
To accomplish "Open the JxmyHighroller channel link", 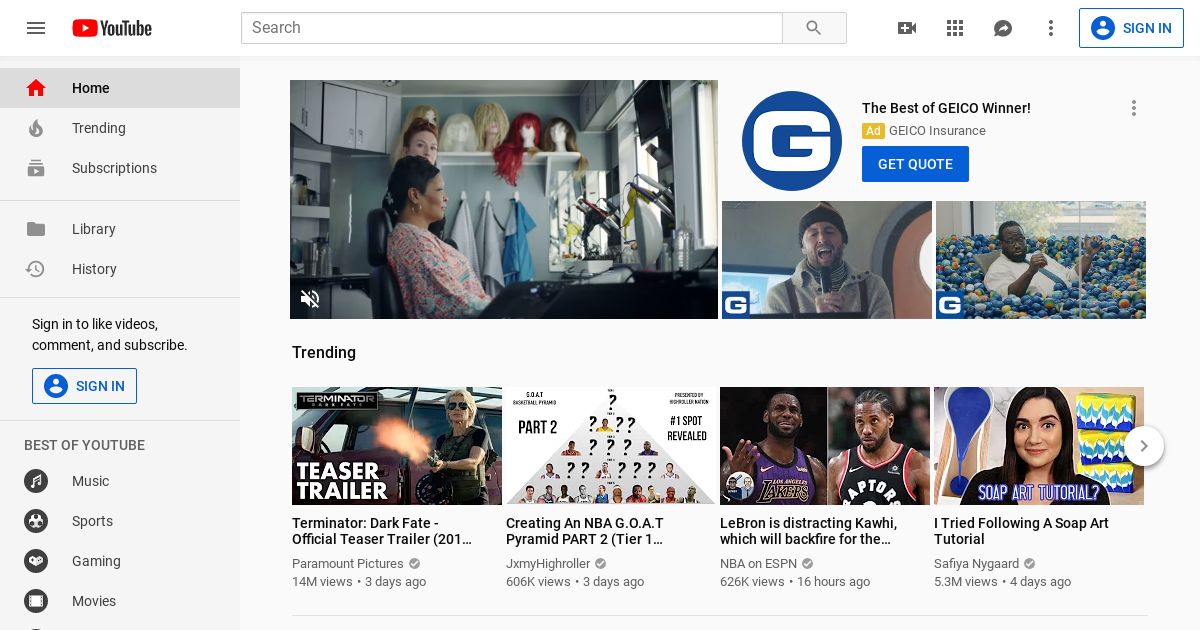I will (x=548, y=564).
